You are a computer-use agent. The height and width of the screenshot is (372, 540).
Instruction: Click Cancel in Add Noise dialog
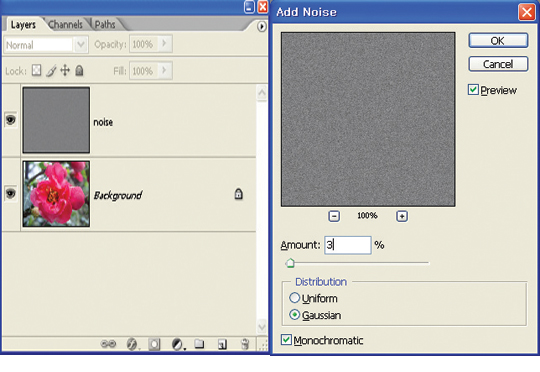[498, 64]
